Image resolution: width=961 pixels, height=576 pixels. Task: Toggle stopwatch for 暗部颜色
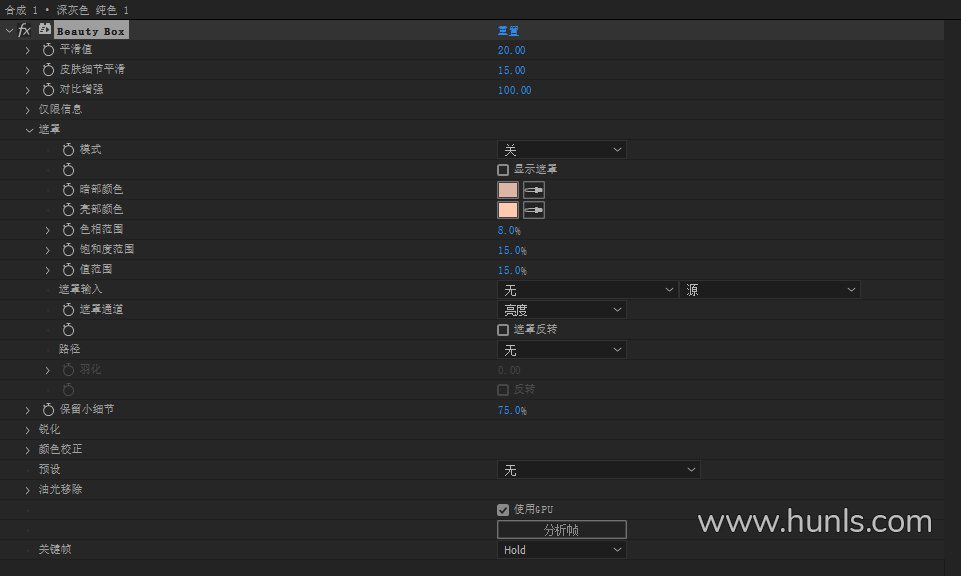[x=69, y=189]
